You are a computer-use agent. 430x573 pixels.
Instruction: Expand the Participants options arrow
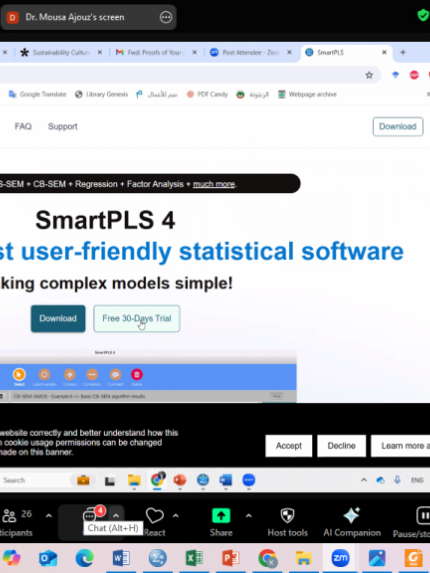[x=49, y=516]
